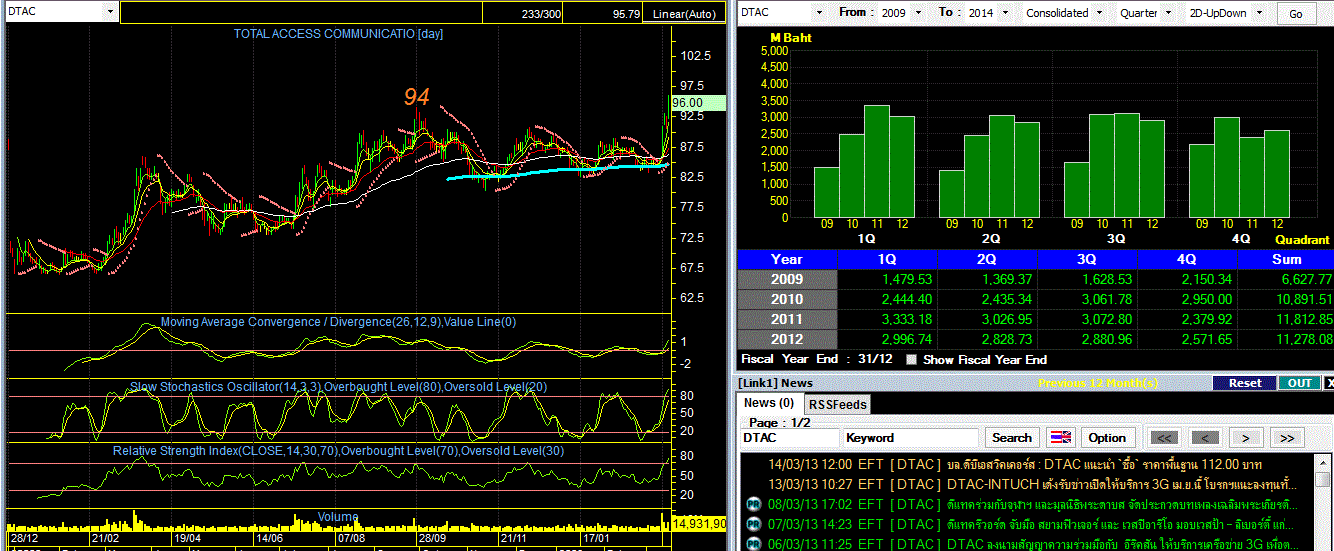
Task: Switch to the RSSFeeds tab
Action: [x=837, y=404]
